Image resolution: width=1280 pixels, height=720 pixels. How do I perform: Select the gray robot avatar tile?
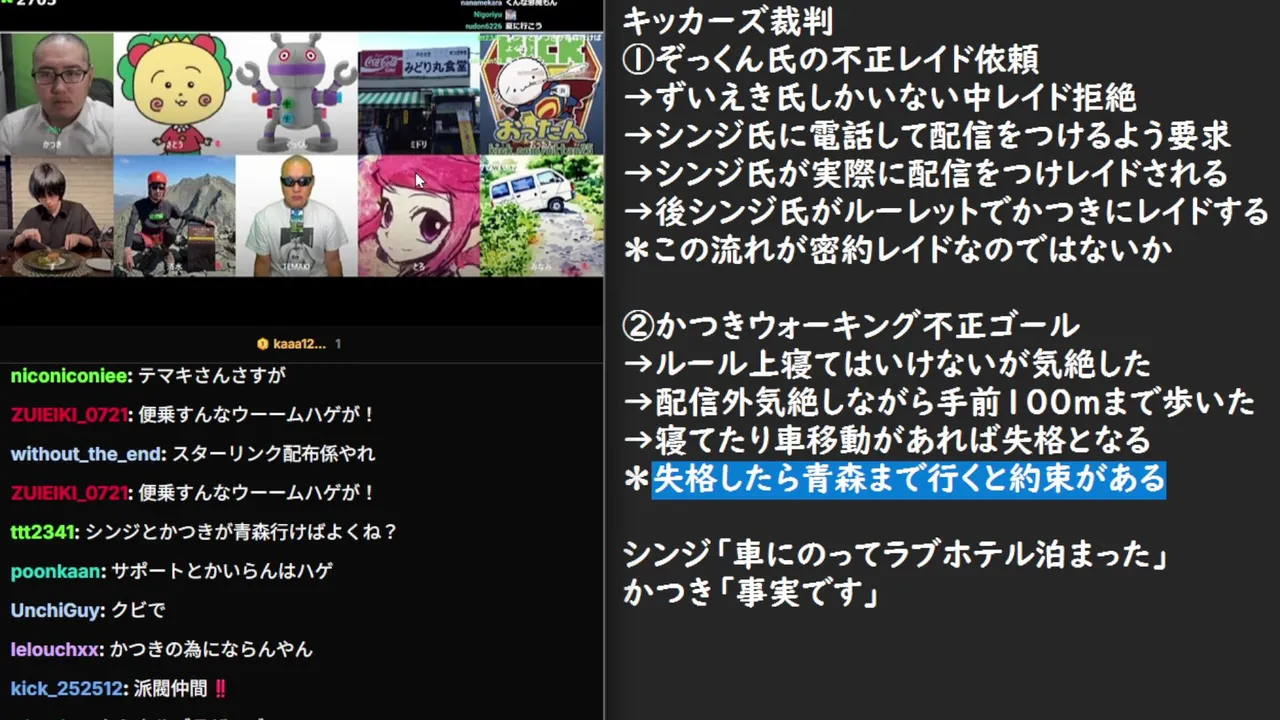pos(297,94)
